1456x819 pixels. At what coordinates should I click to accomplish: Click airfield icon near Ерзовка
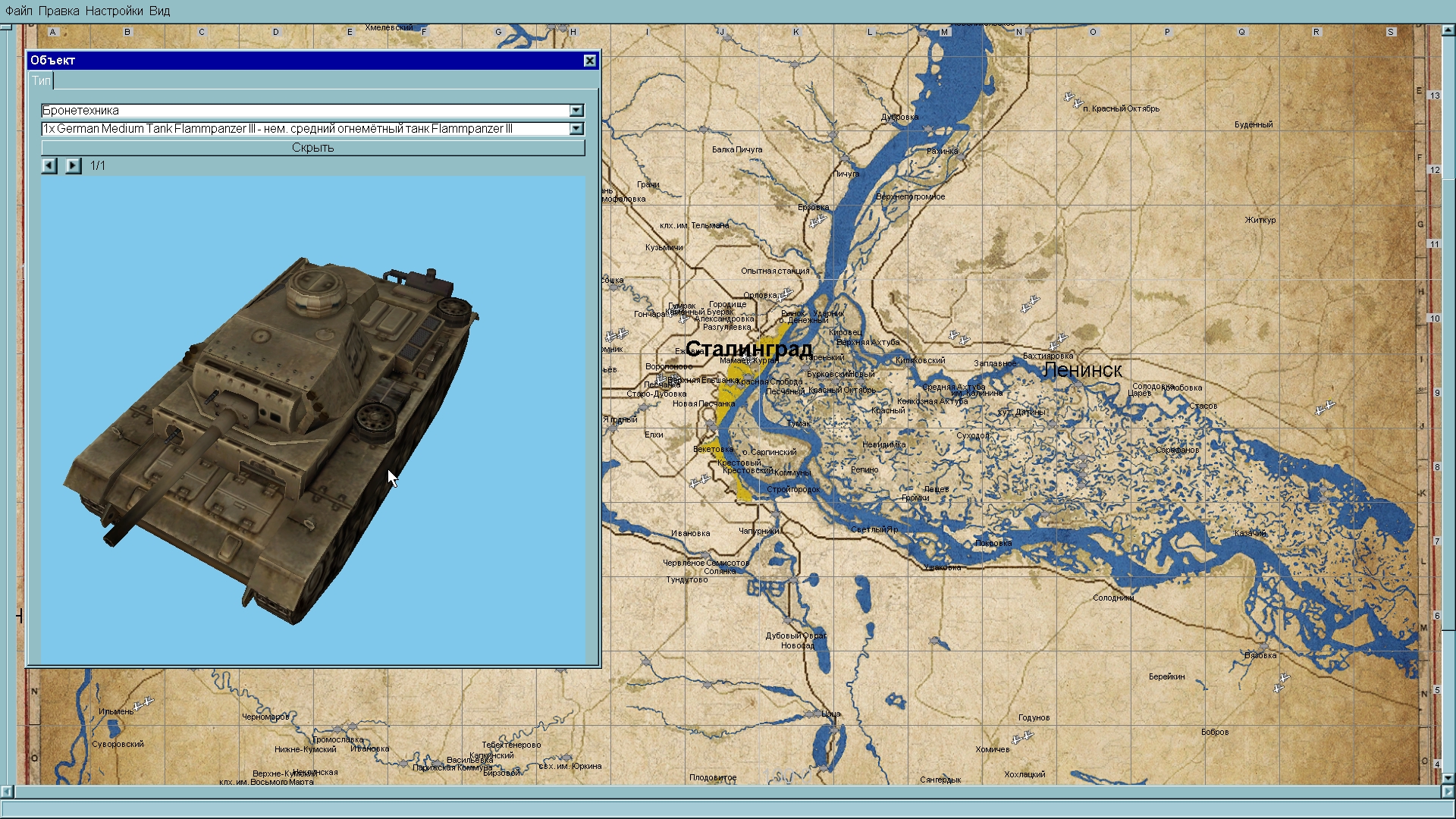(x=817, y=221)
